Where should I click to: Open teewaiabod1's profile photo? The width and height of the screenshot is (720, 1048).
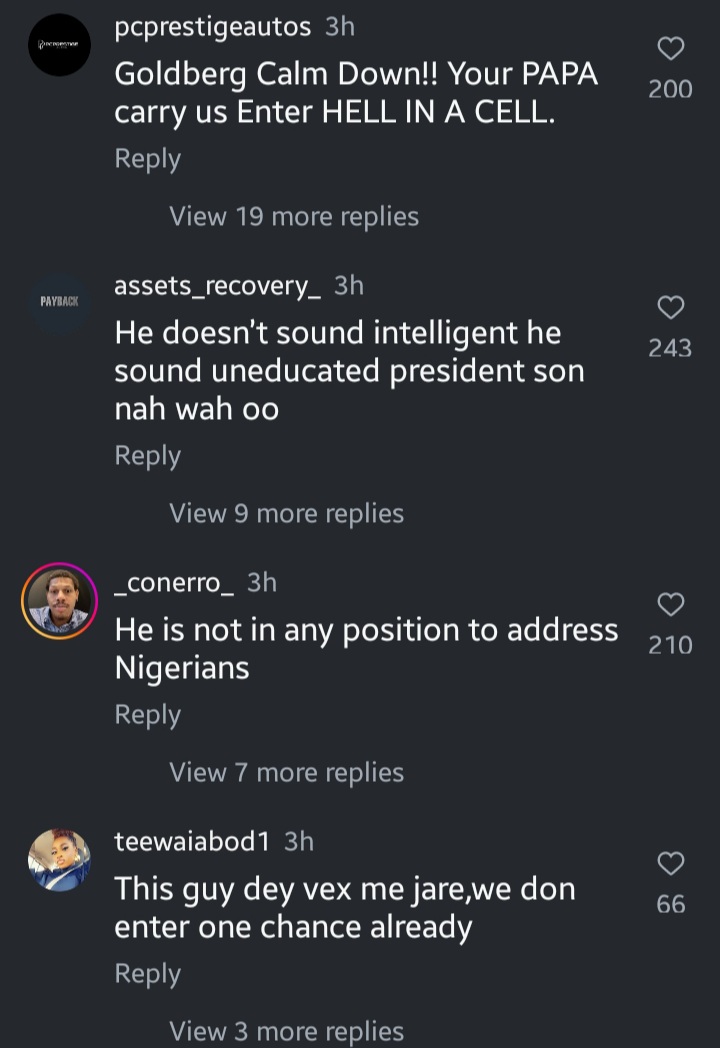(59, 860)
